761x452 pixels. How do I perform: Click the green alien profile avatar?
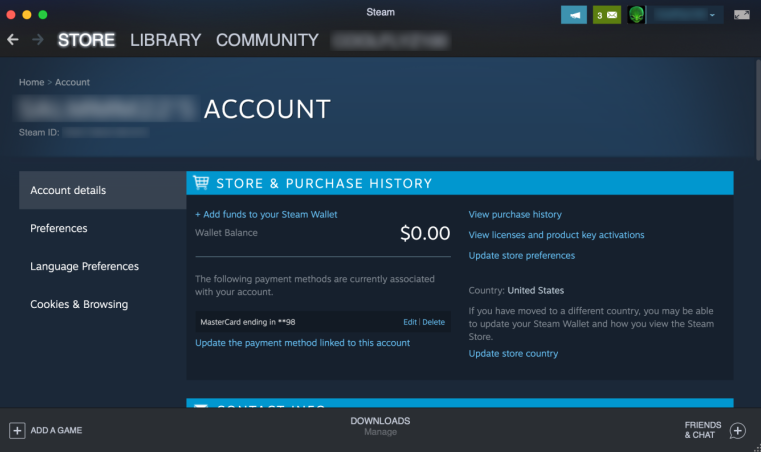click(636, 15)
